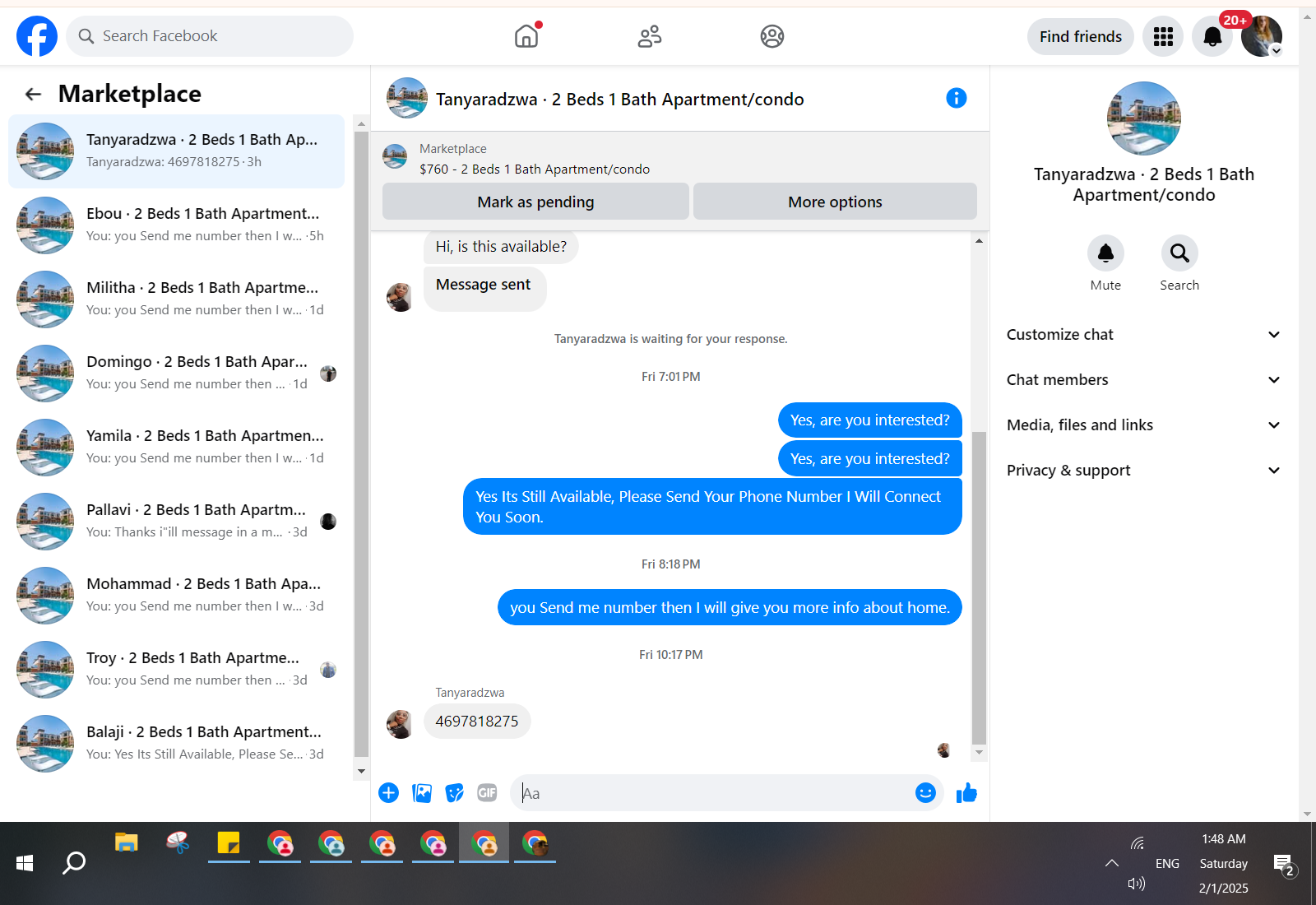Click the 'Fri 8:18 PM' timestamp
The height and width of the screenshot is (905, 1316).
coord(671,564)
